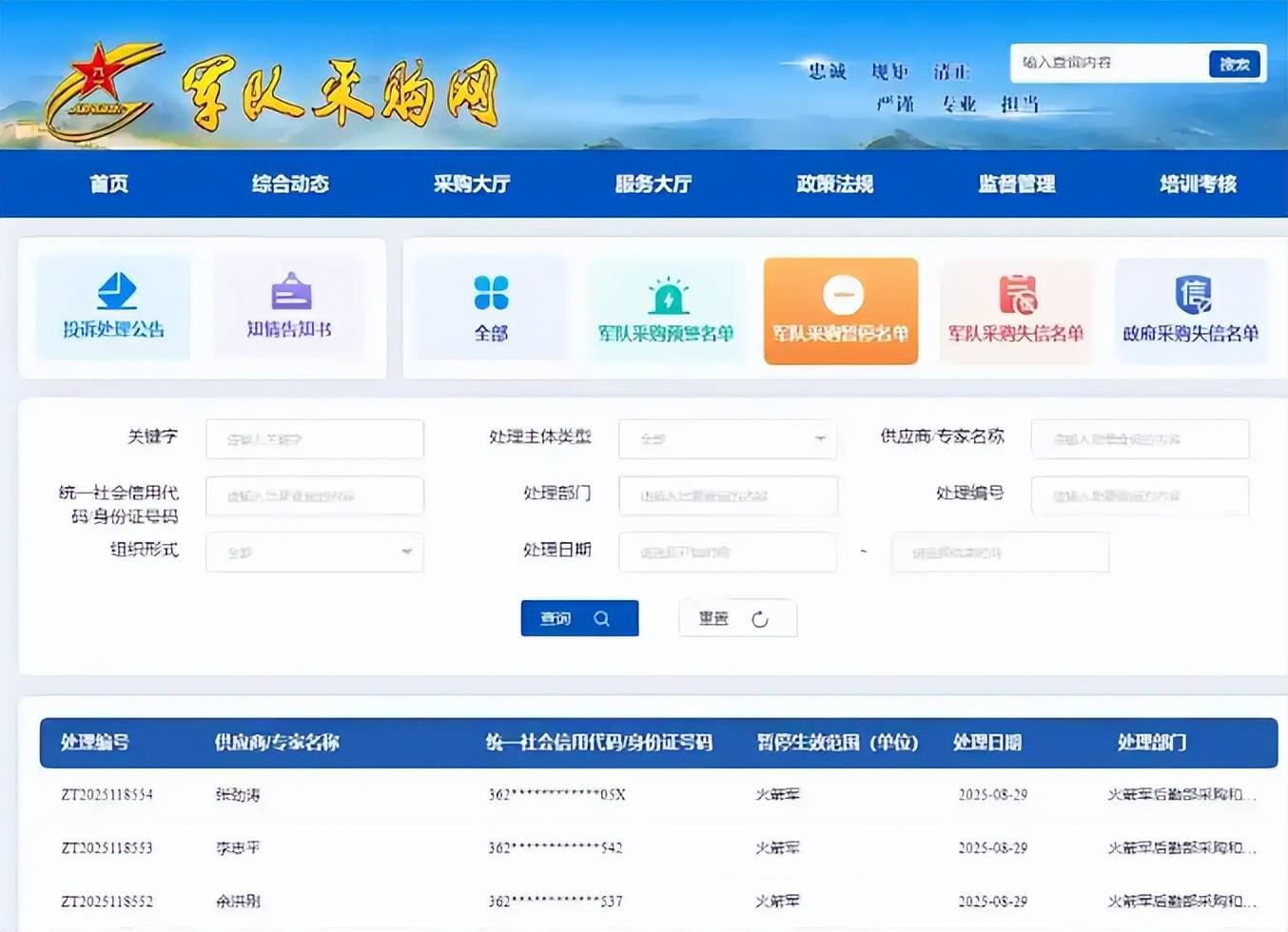Expand the 组织形式 dropdown
This screenshot has width=1288, height=932.
pos(314,553)
